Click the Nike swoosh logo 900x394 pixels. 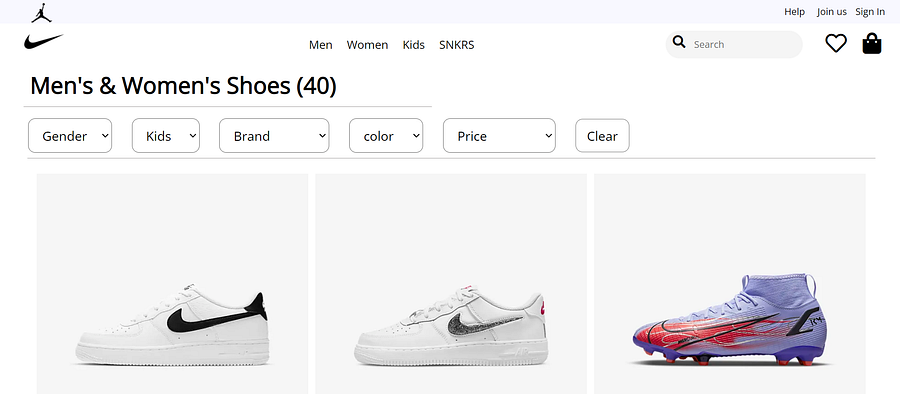point(44,41)
